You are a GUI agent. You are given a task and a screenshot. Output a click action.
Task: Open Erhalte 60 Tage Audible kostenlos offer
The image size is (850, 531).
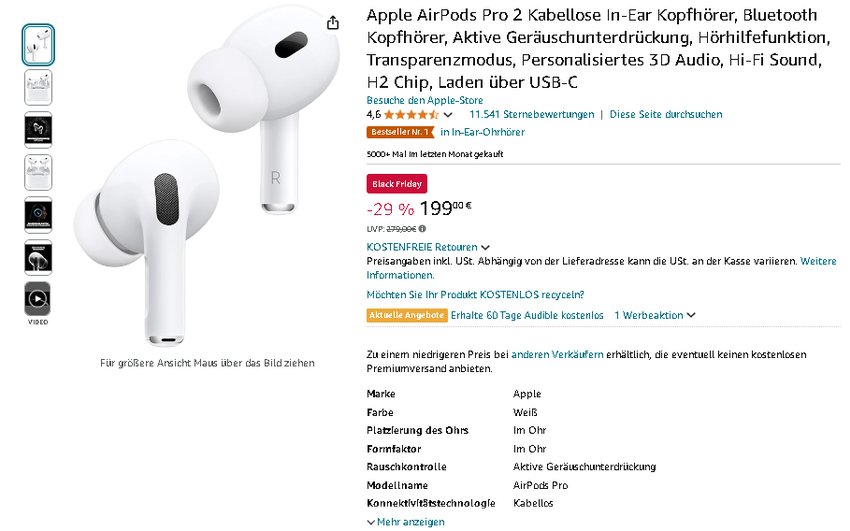coord(527,315)
